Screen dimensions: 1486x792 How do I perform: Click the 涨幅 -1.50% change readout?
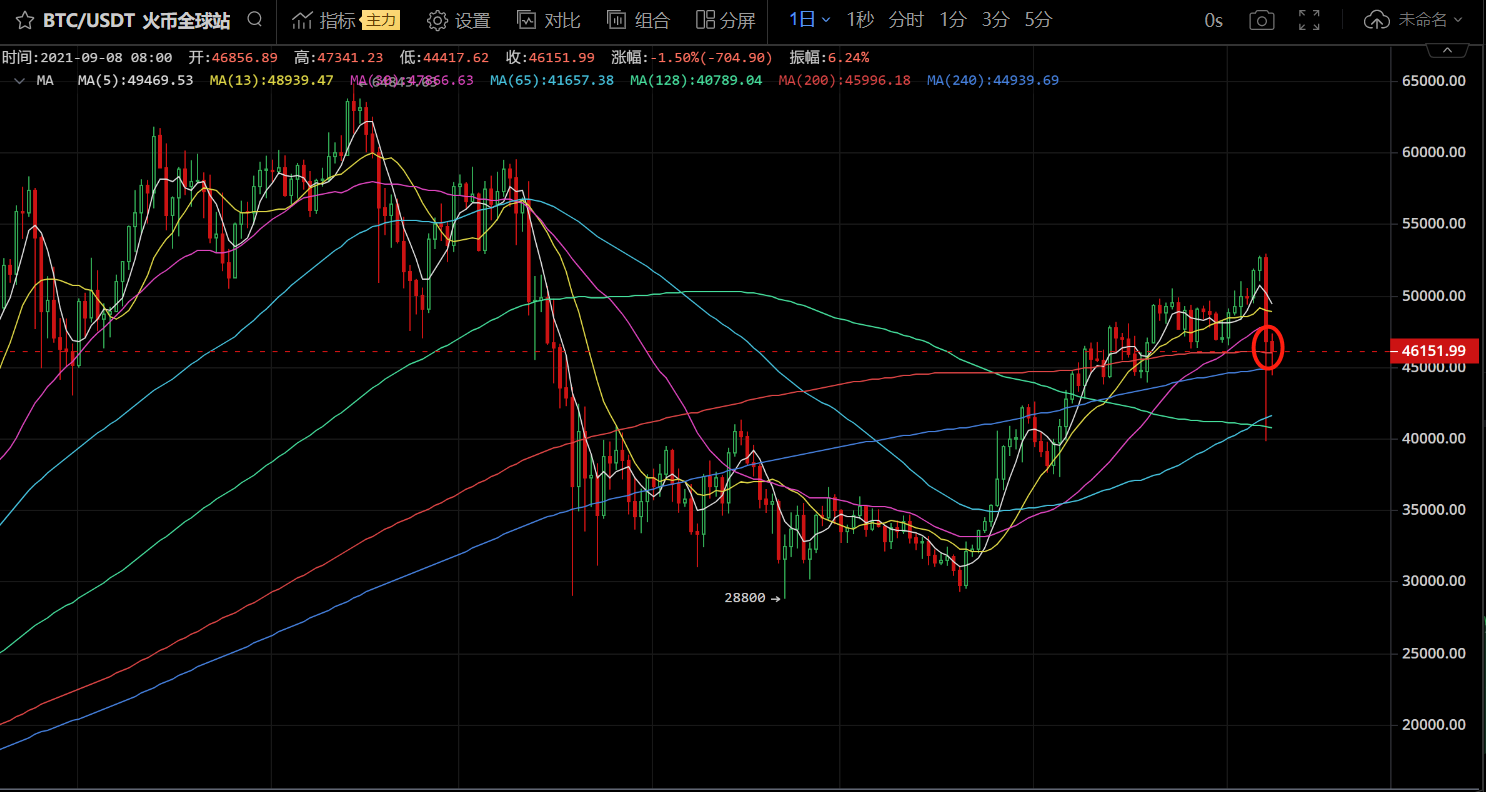point(692,58)
